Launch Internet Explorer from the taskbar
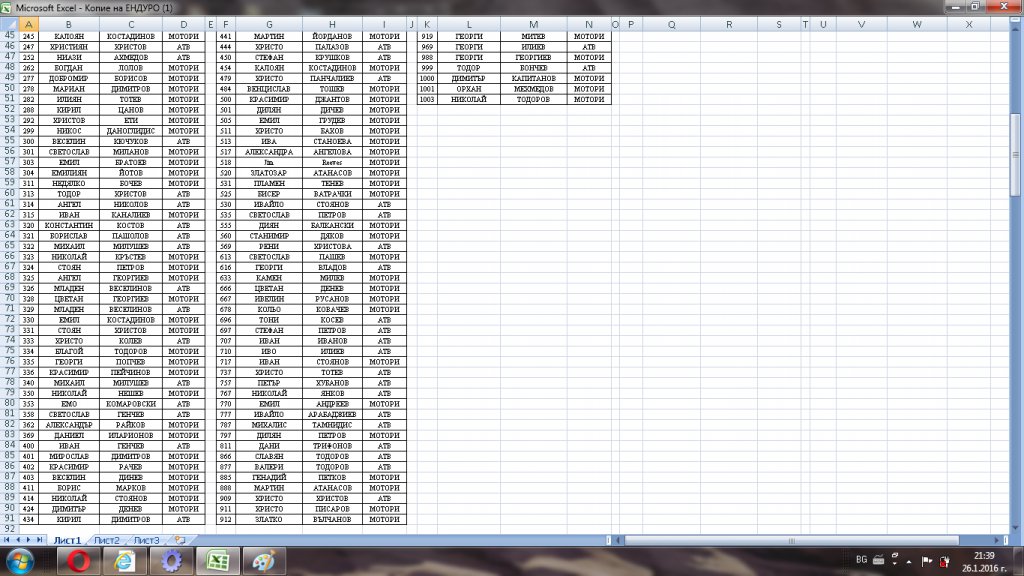The image size is (1024, 576). [125, 561]
